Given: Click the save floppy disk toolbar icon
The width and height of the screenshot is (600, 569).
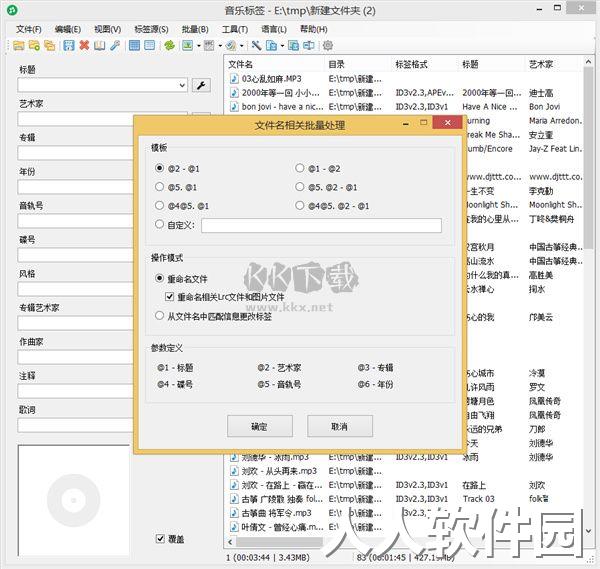Looking at the screenshot, I should [x=69, y=46].
